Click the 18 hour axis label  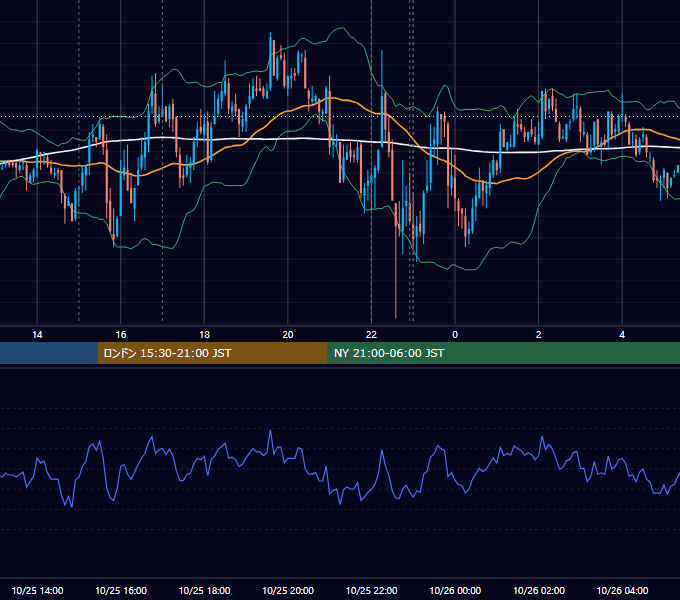[x=204, y=335]
